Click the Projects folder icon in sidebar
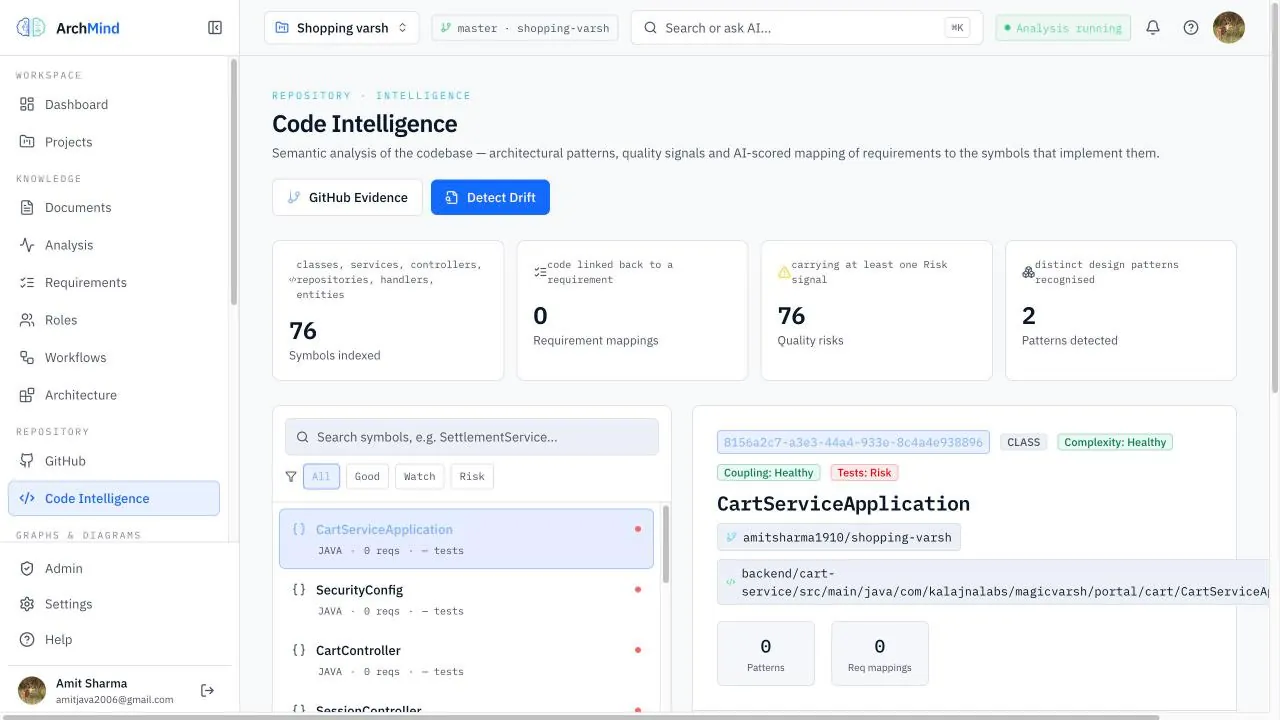The image size is (1280, 720). [27, 142]
